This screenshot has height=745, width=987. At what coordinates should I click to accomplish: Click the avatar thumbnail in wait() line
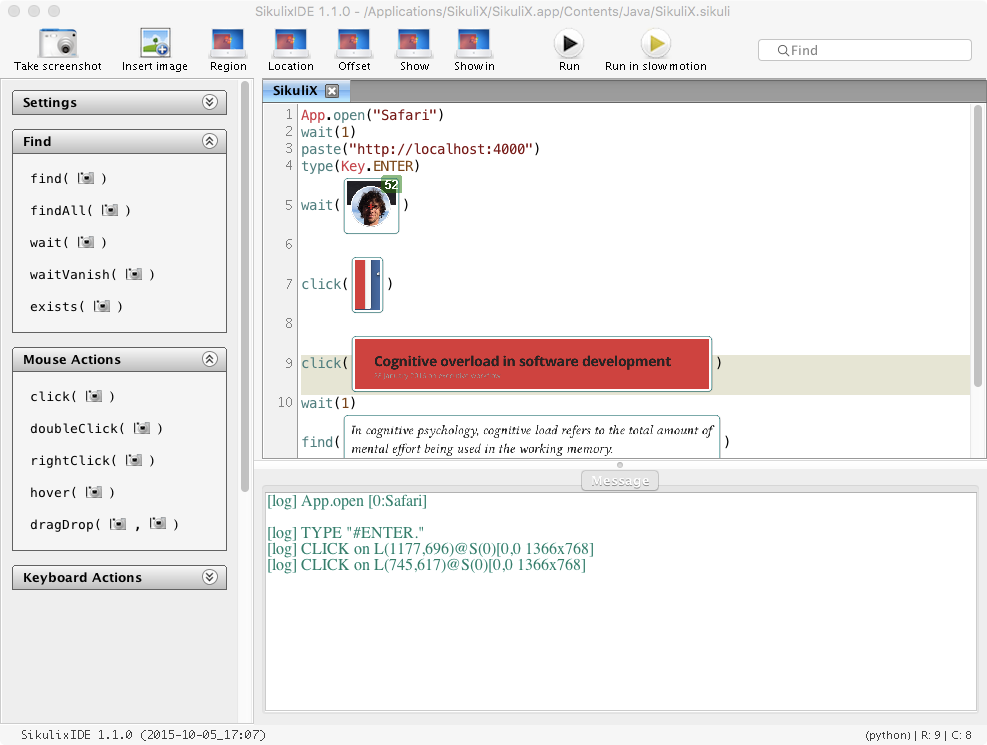(371, 206)
